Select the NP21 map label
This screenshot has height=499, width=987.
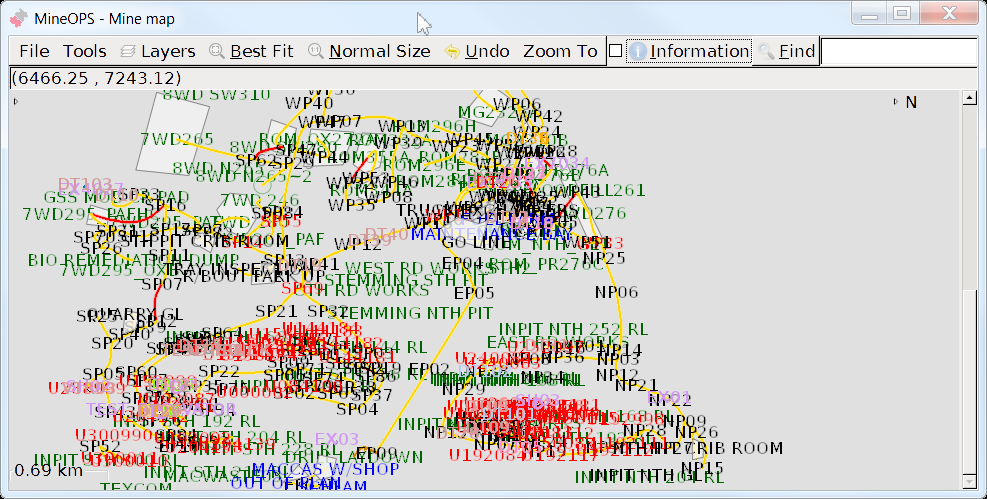[x=636, y=385]
